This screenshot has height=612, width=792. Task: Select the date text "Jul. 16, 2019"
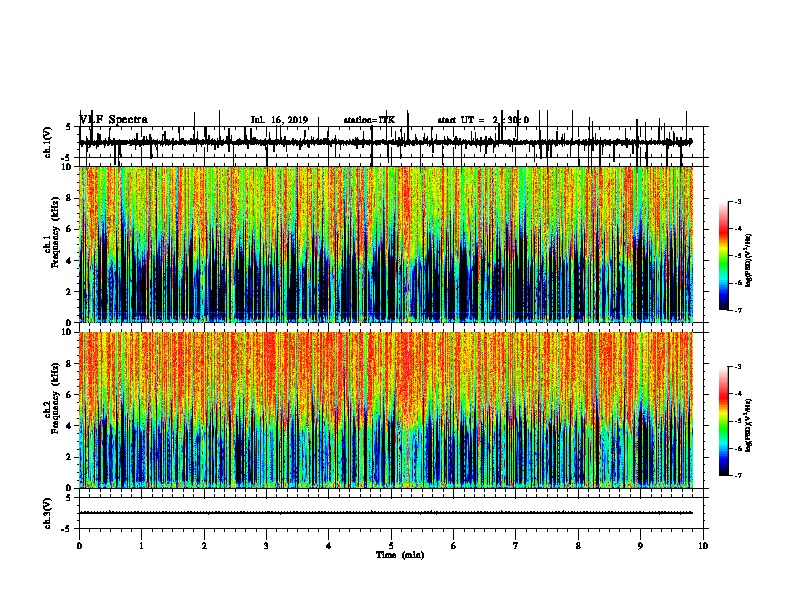click(x=279, y=120)
